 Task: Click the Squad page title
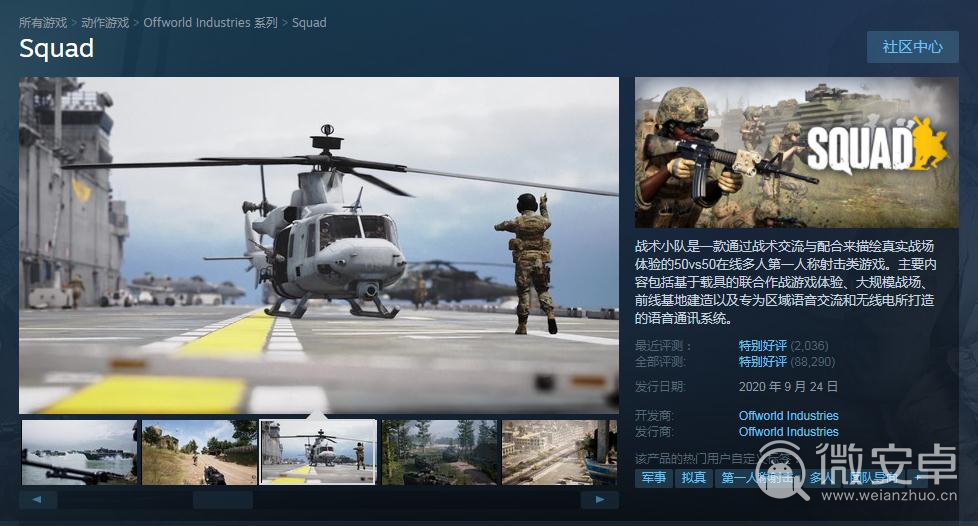[57, 49]
